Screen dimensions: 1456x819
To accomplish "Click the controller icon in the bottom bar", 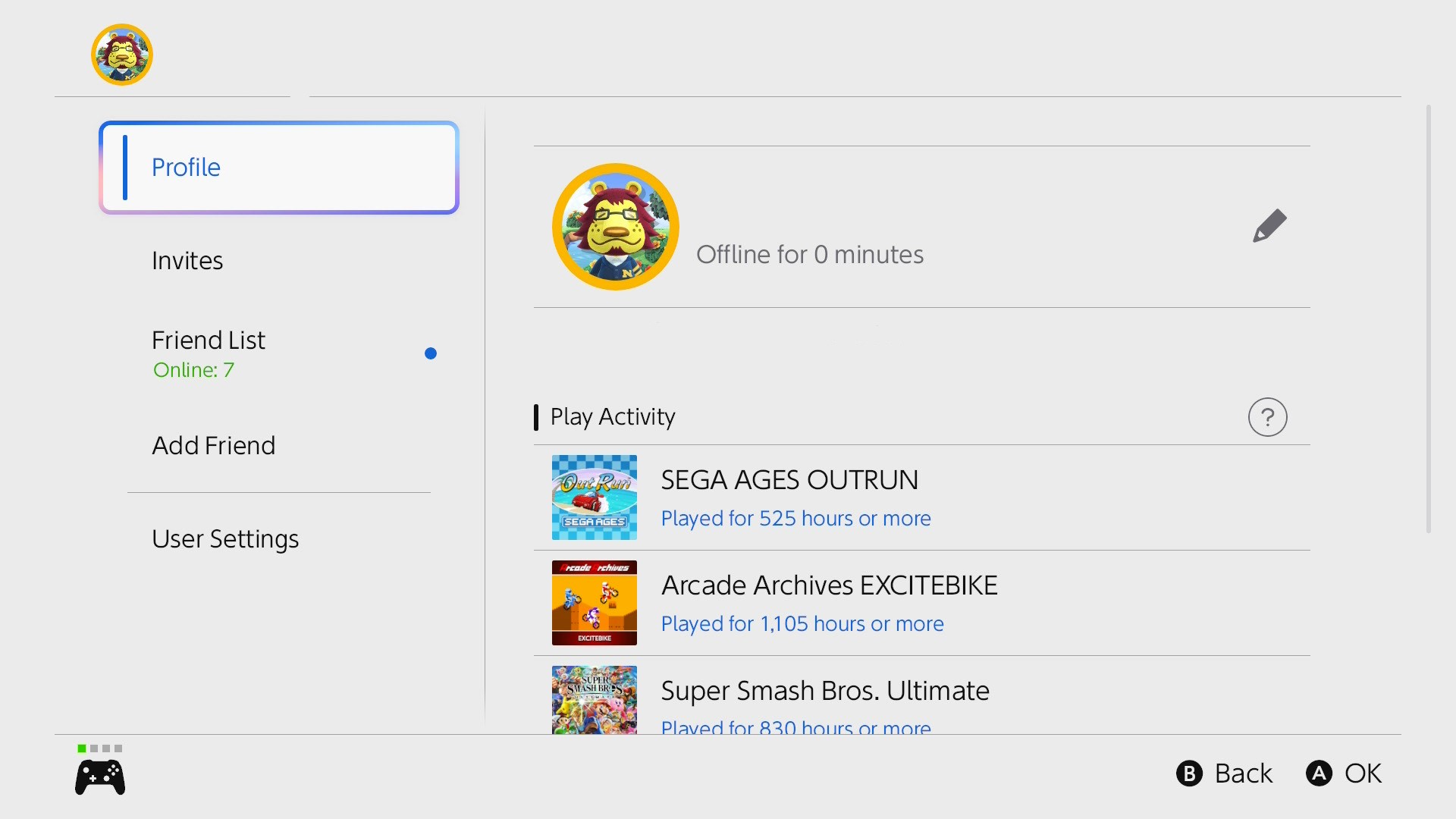I will pyautogui.click(x=100, y=778).
